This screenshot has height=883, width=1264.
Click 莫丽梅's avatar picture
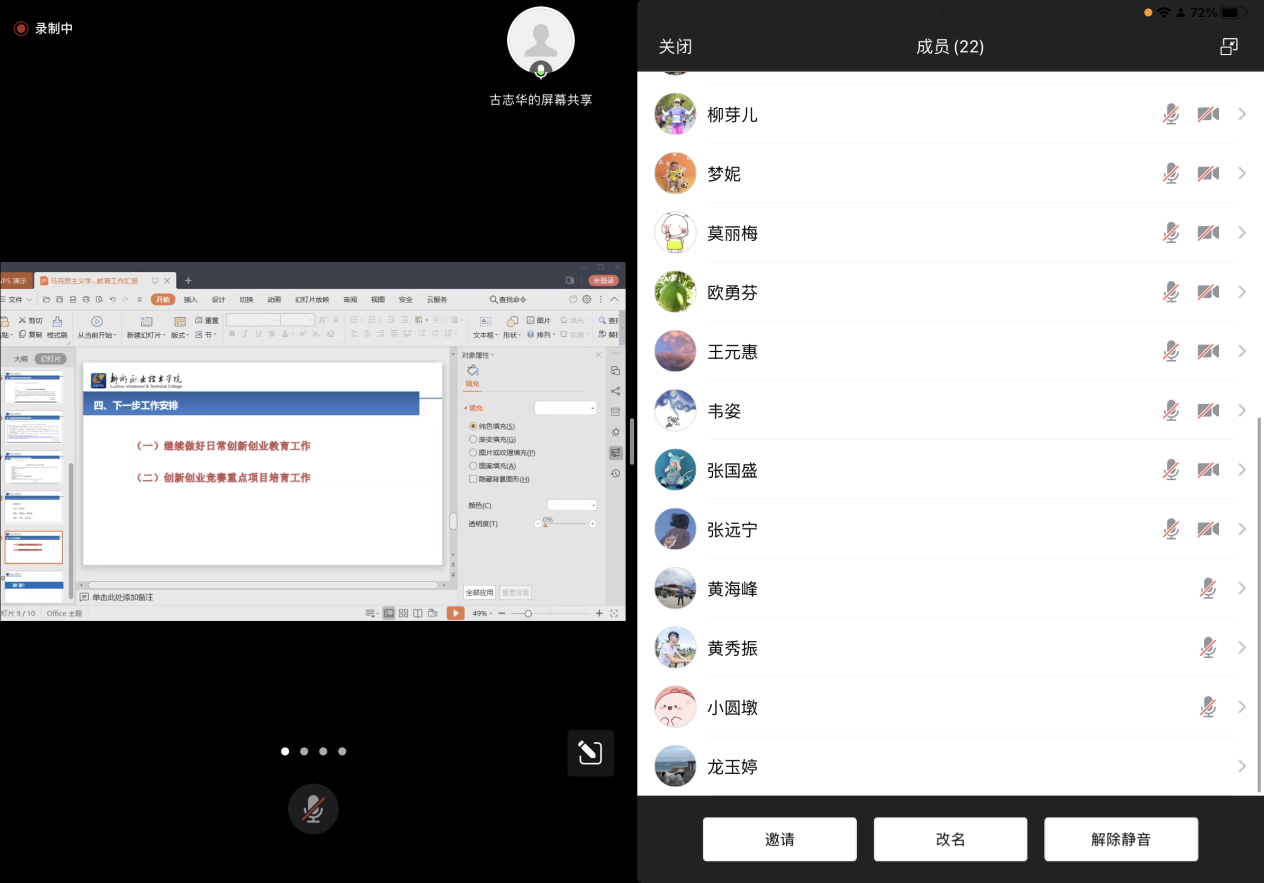point(675,233)
